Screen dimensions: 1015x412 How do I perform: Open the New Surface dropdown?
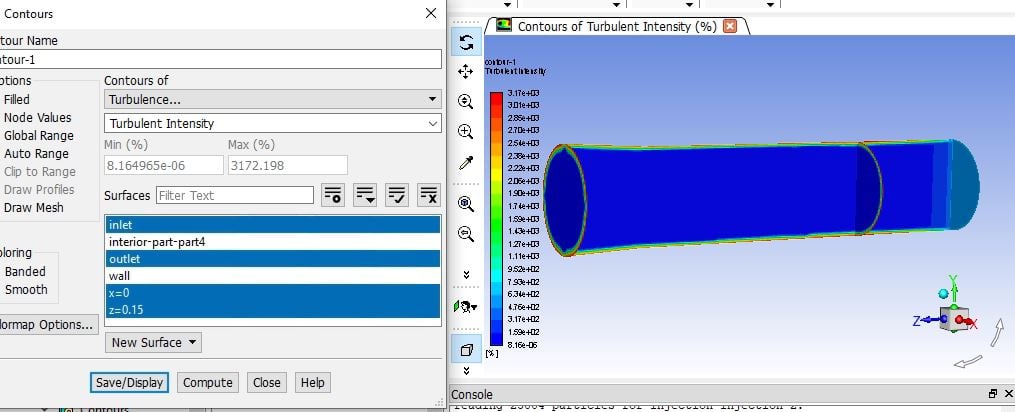tap(153, 343)
